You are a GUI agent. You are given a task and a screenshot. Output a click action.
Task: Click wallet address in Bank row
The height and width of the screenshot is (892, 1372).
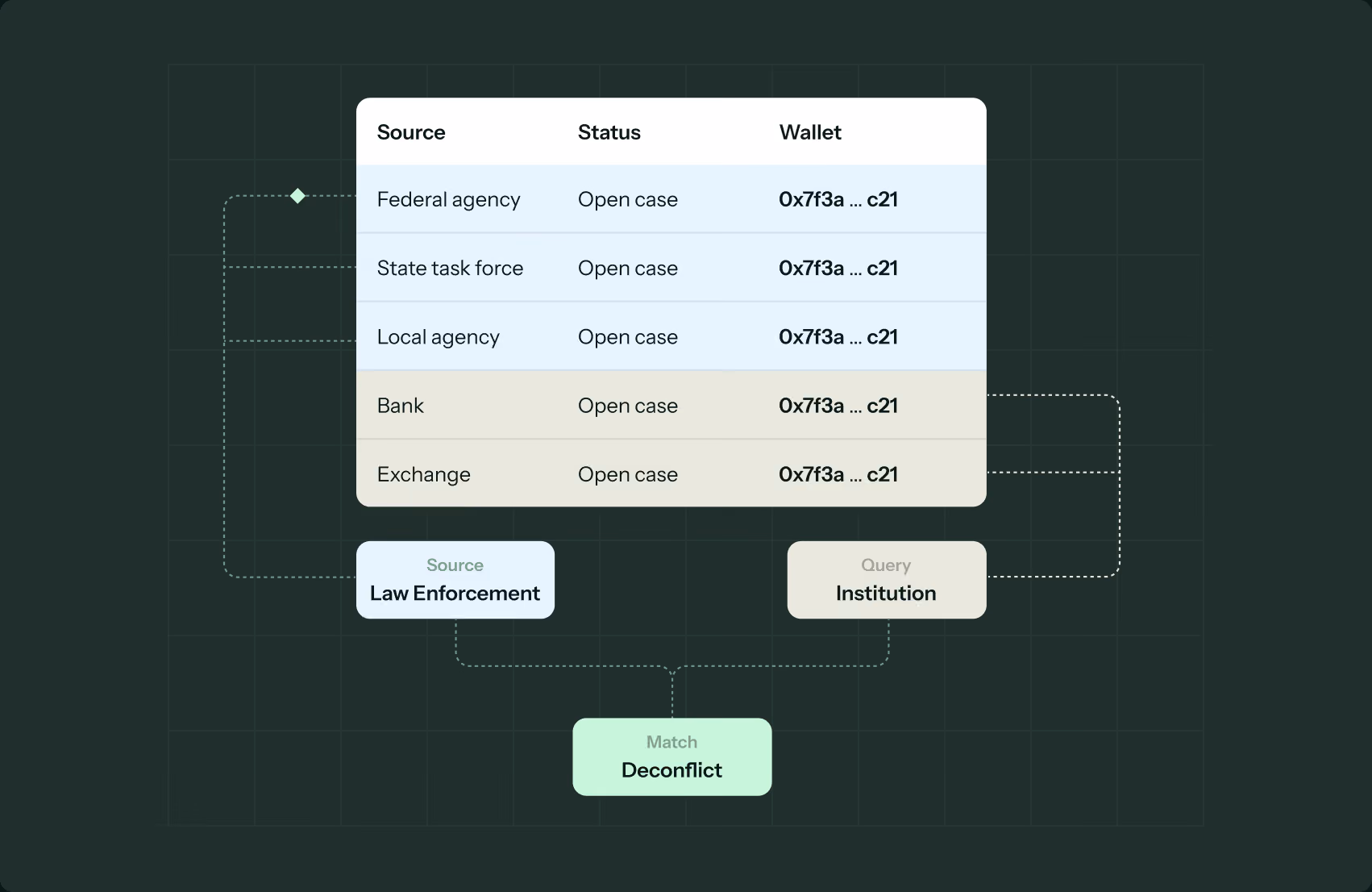838,406
